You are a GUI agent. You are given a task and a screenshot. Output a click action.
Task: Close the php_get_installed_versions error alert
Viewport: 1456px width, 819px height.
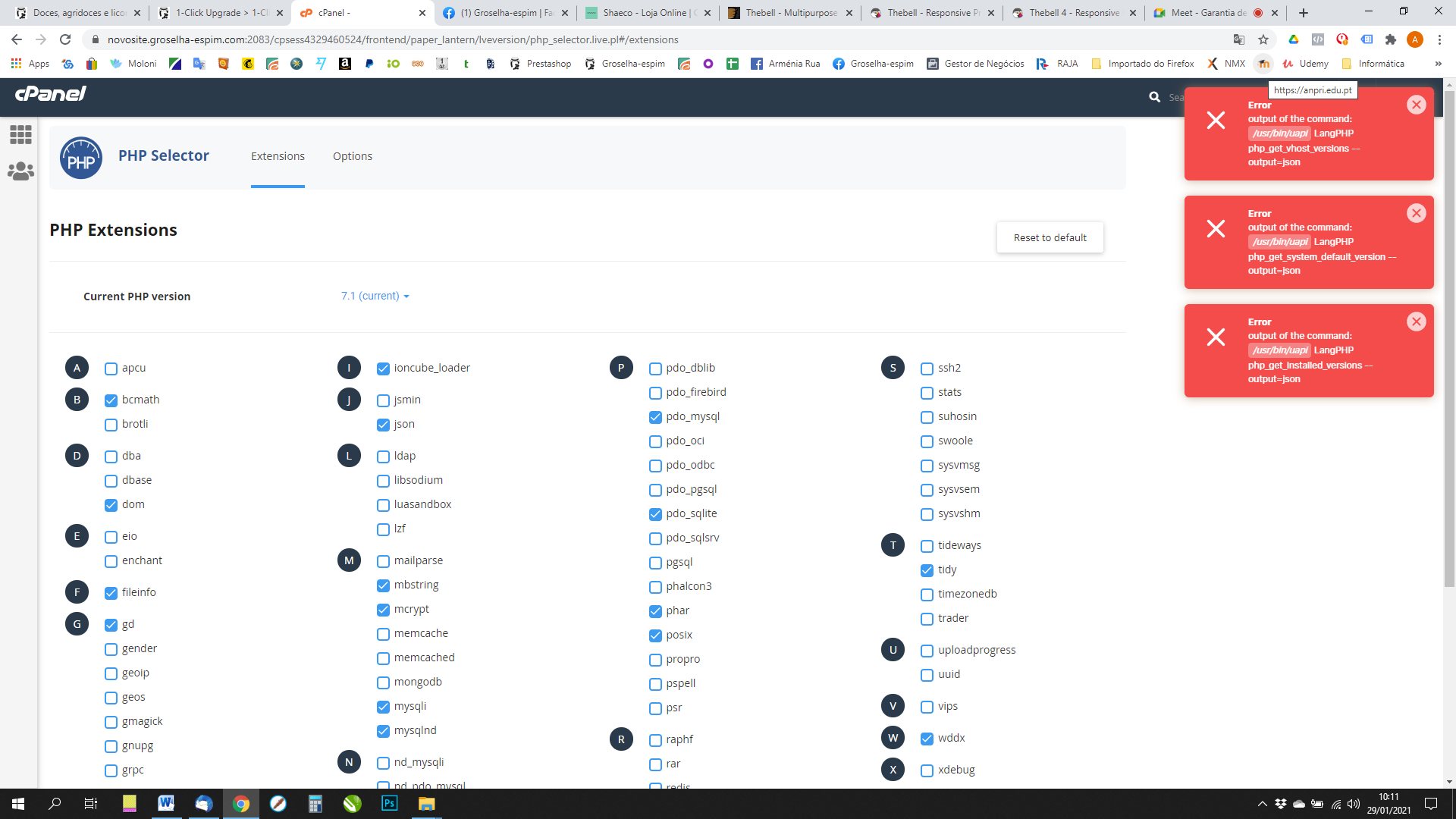(1416, 322)
